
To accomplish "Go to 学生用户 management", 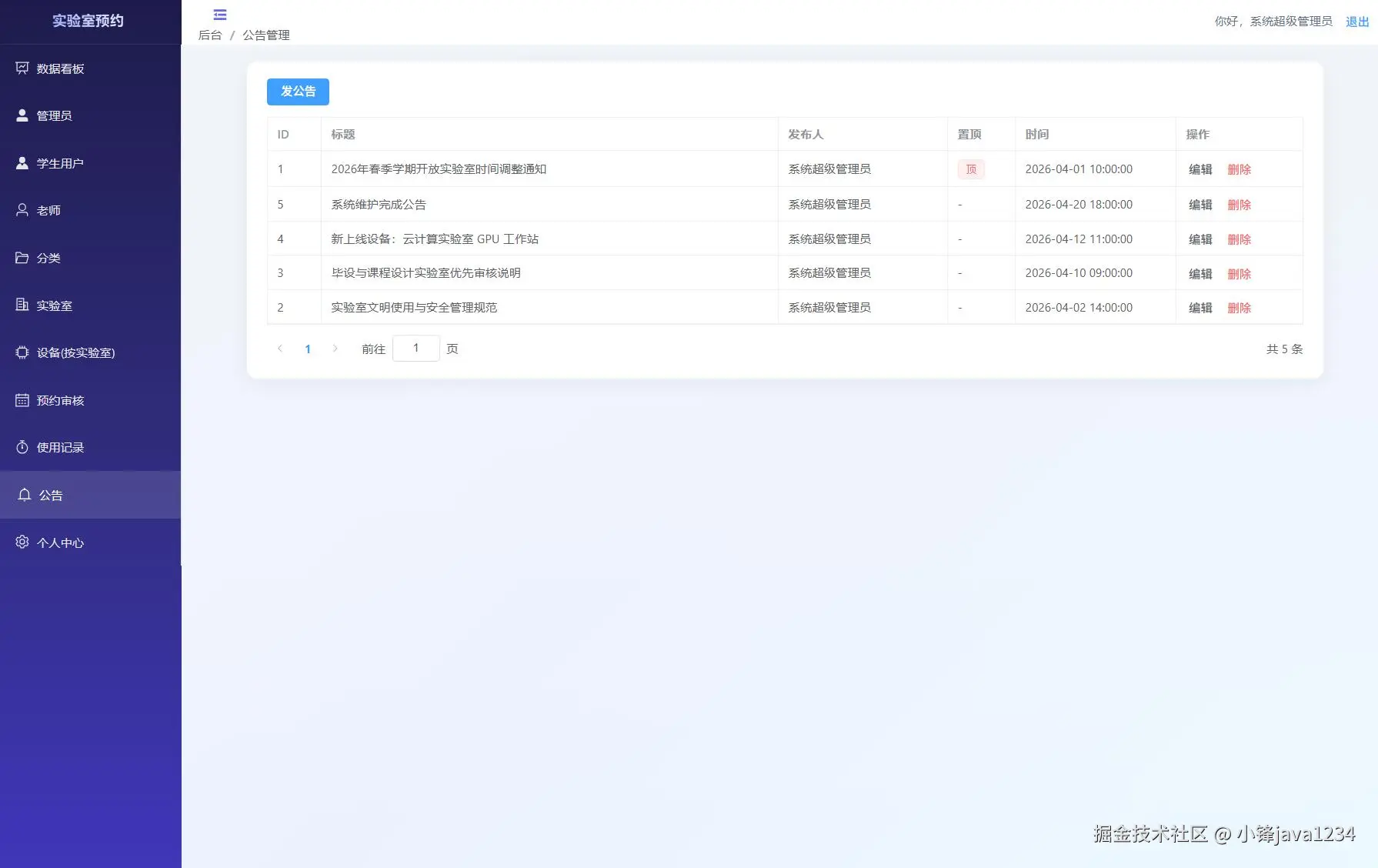I will pos(90,163).
